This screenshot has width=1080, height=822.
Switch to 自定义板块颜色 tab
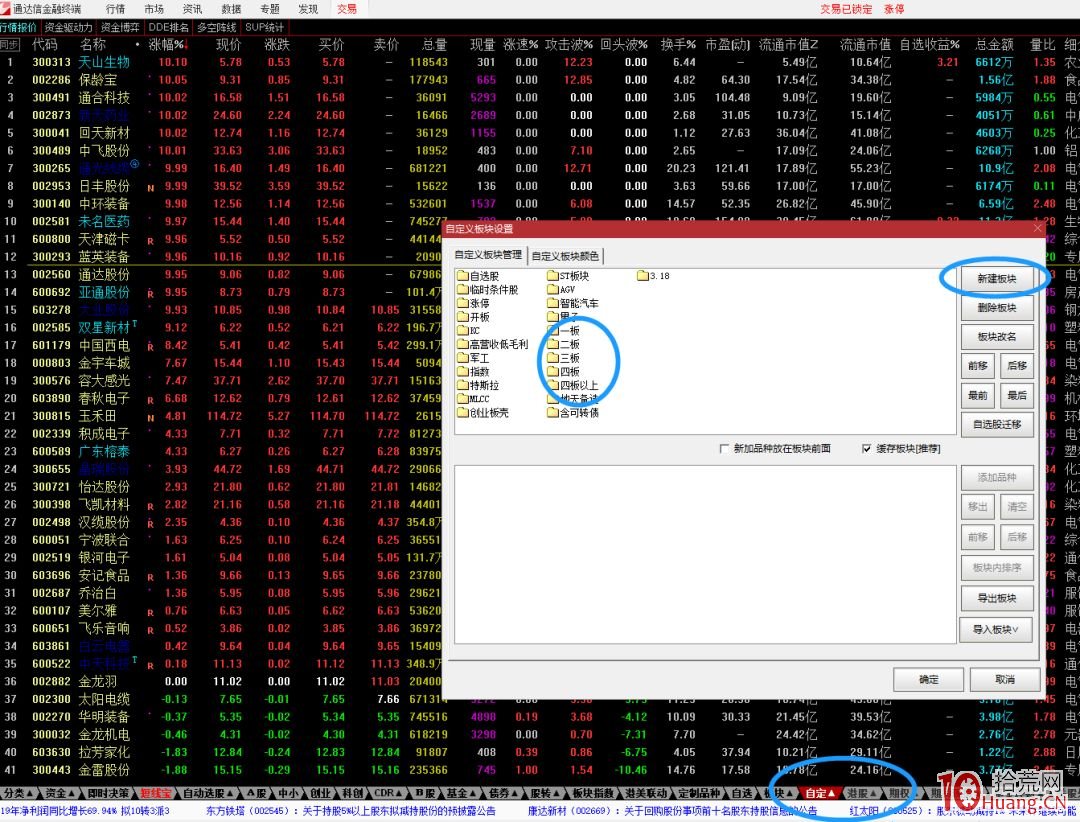(566, 256)
